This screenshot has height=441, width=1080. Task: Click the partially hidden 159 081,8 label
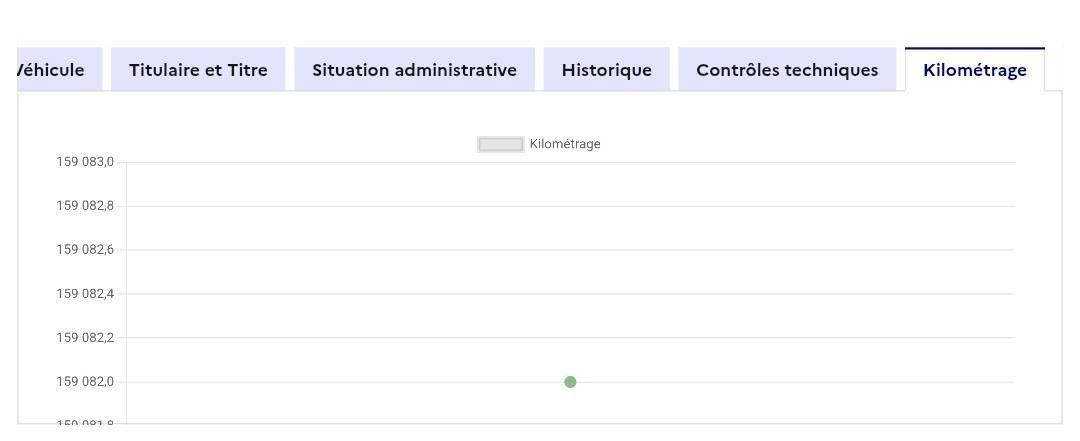pyautogui.click(x=85, y=423)
